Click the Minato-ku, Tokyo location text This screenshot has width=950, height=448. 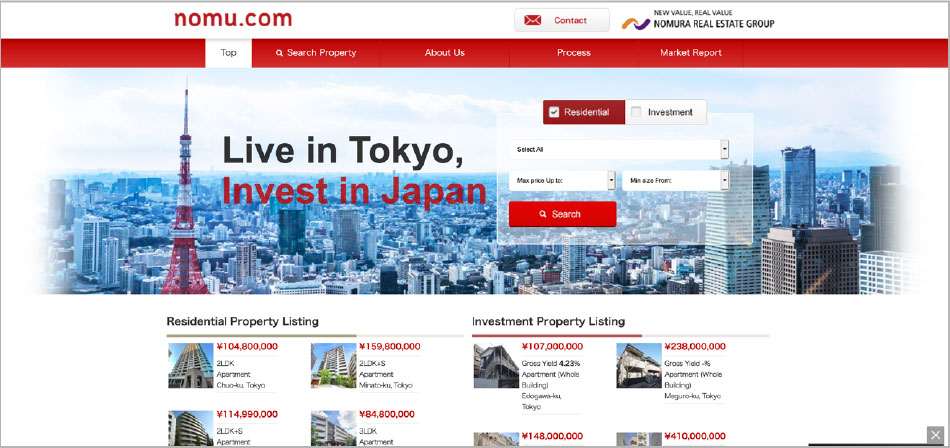385,386
